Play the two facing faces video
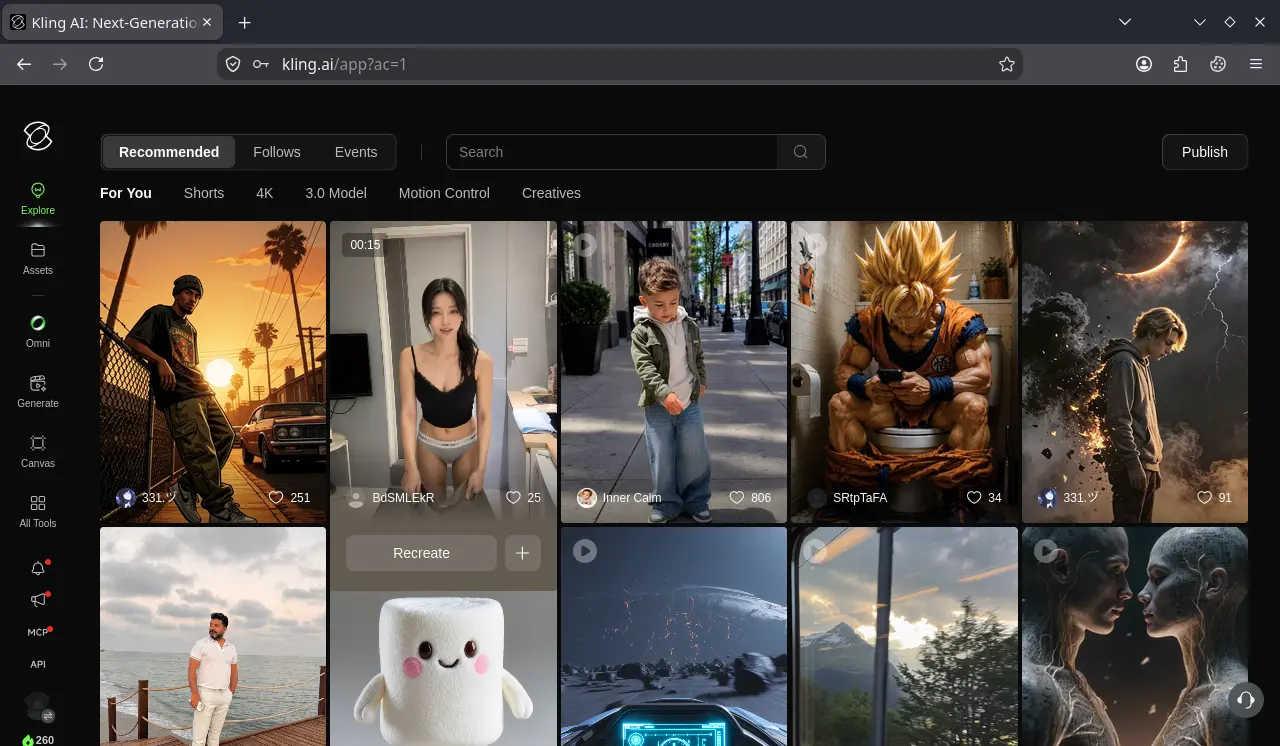Viewport: 1280px width, 746px height. (1046, 551)
